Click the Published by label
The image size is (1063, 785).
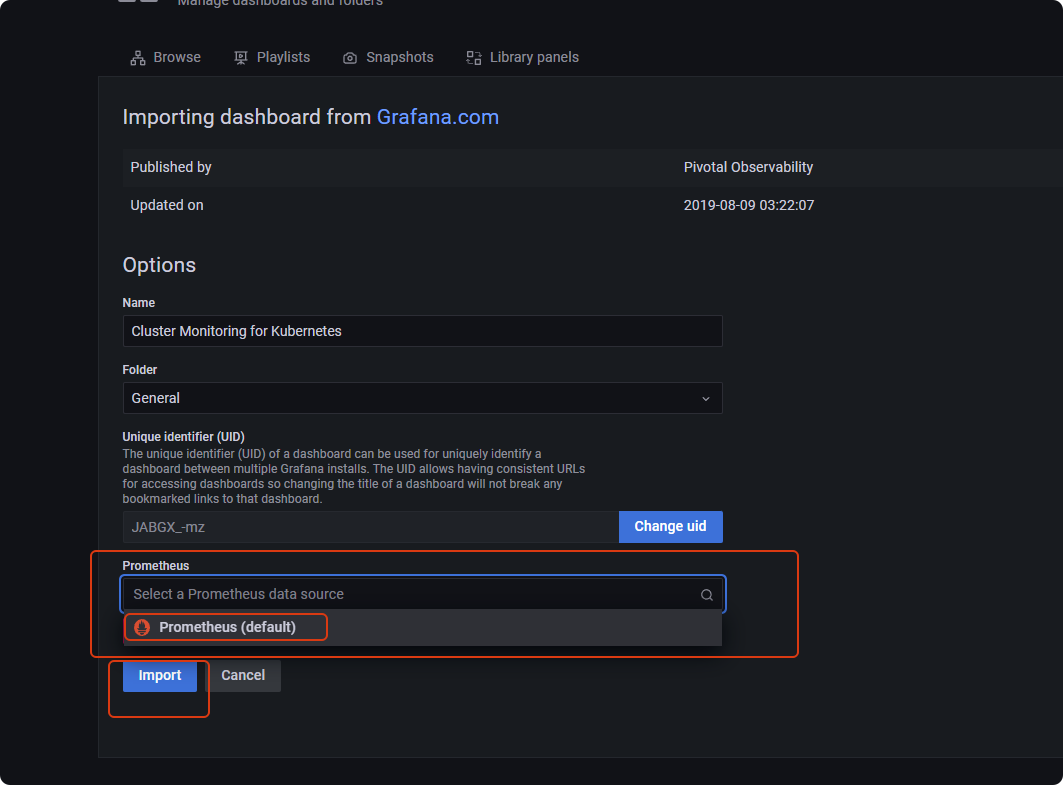(x=171, y=167)
